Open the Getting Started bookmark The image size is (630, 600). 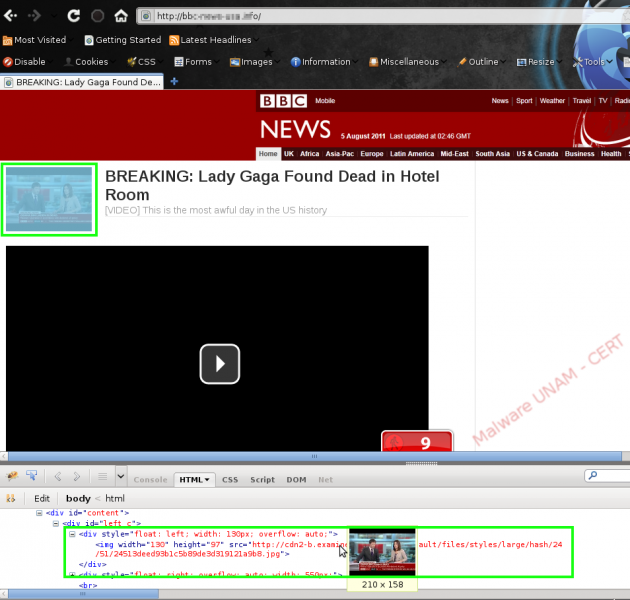123,40
